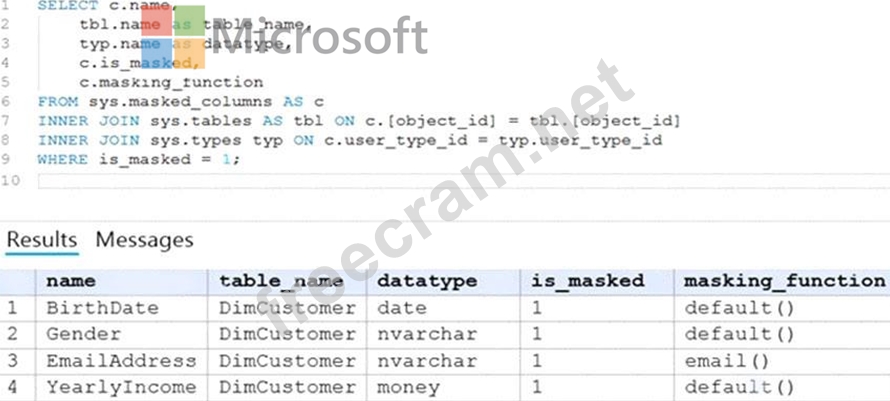Click the WHERE keyword on line 9
The image size is (890, 401).
click(64, 159)
